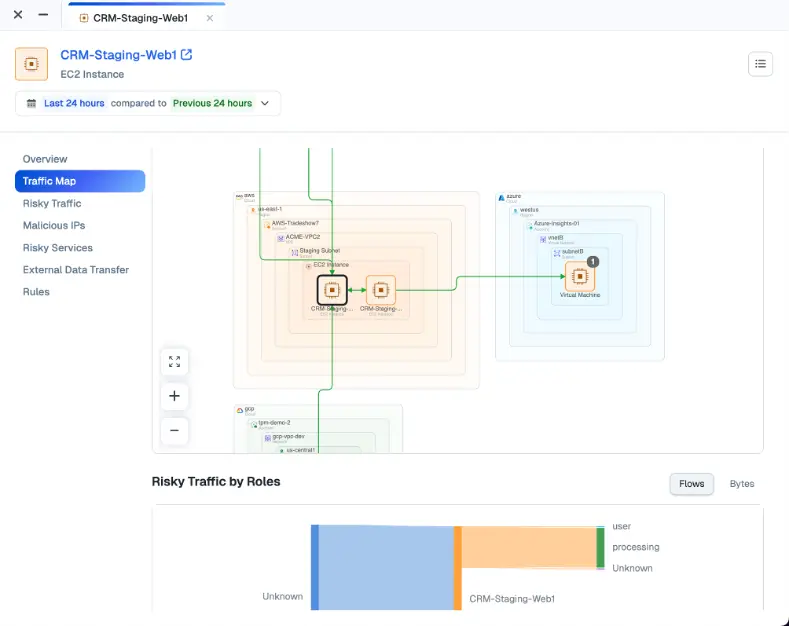Open Malicious IPs section

tap(54, 225)
